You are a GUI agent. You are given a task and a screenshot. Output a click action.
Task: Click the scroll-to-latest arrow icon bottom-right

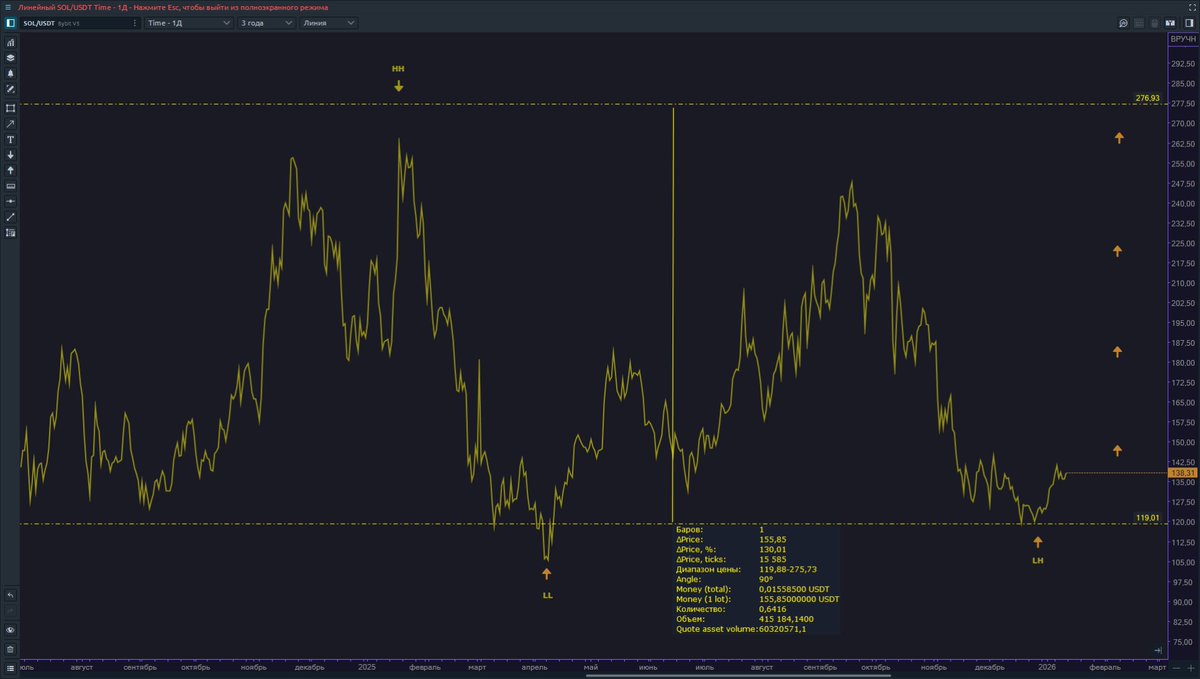click(x=1158, y=650)
